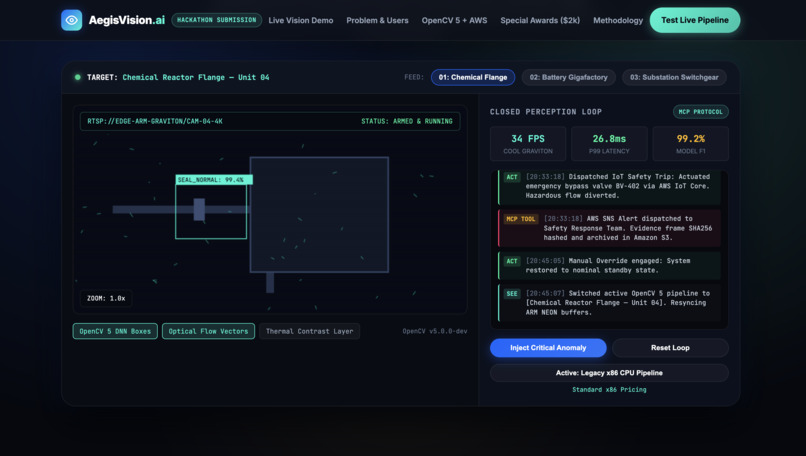Switch to 03: Substation Switchgear feed
Image resolution: width=806 pixels, height=456 pixels.
(674, 77)
